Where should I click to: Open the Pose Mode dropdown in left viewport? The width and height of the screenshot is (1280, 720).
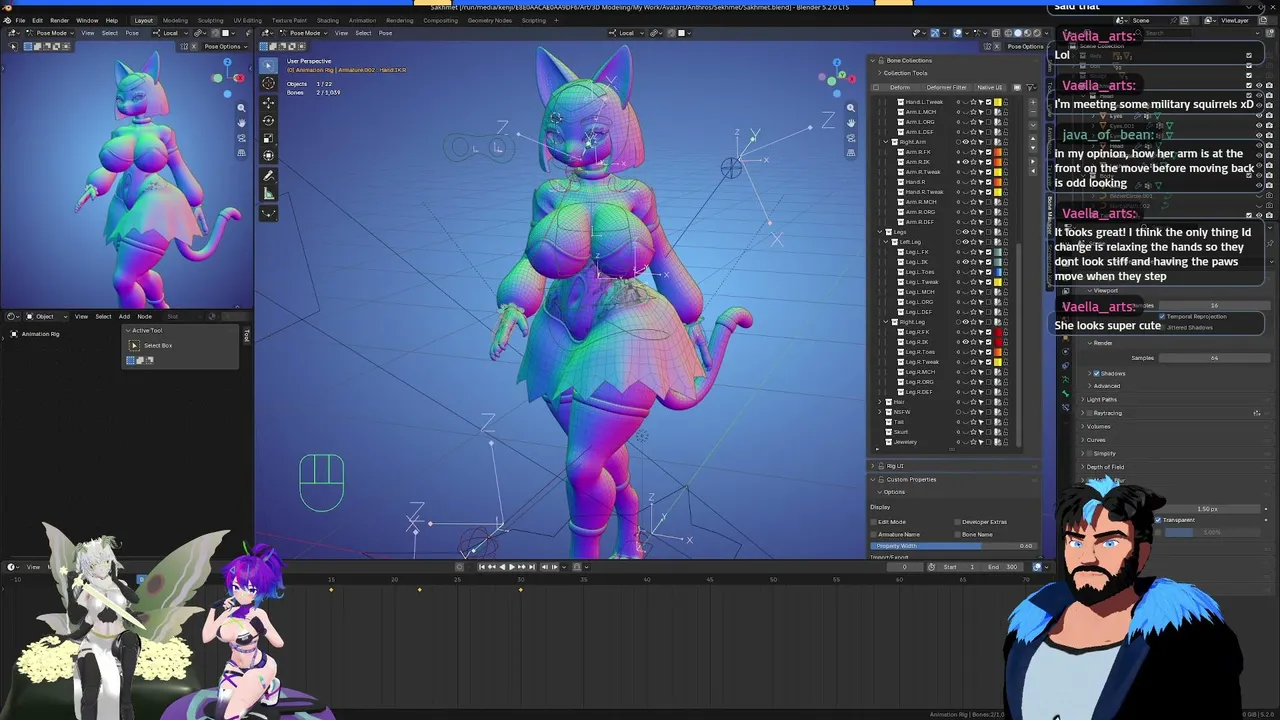click(x=50, y=33)
